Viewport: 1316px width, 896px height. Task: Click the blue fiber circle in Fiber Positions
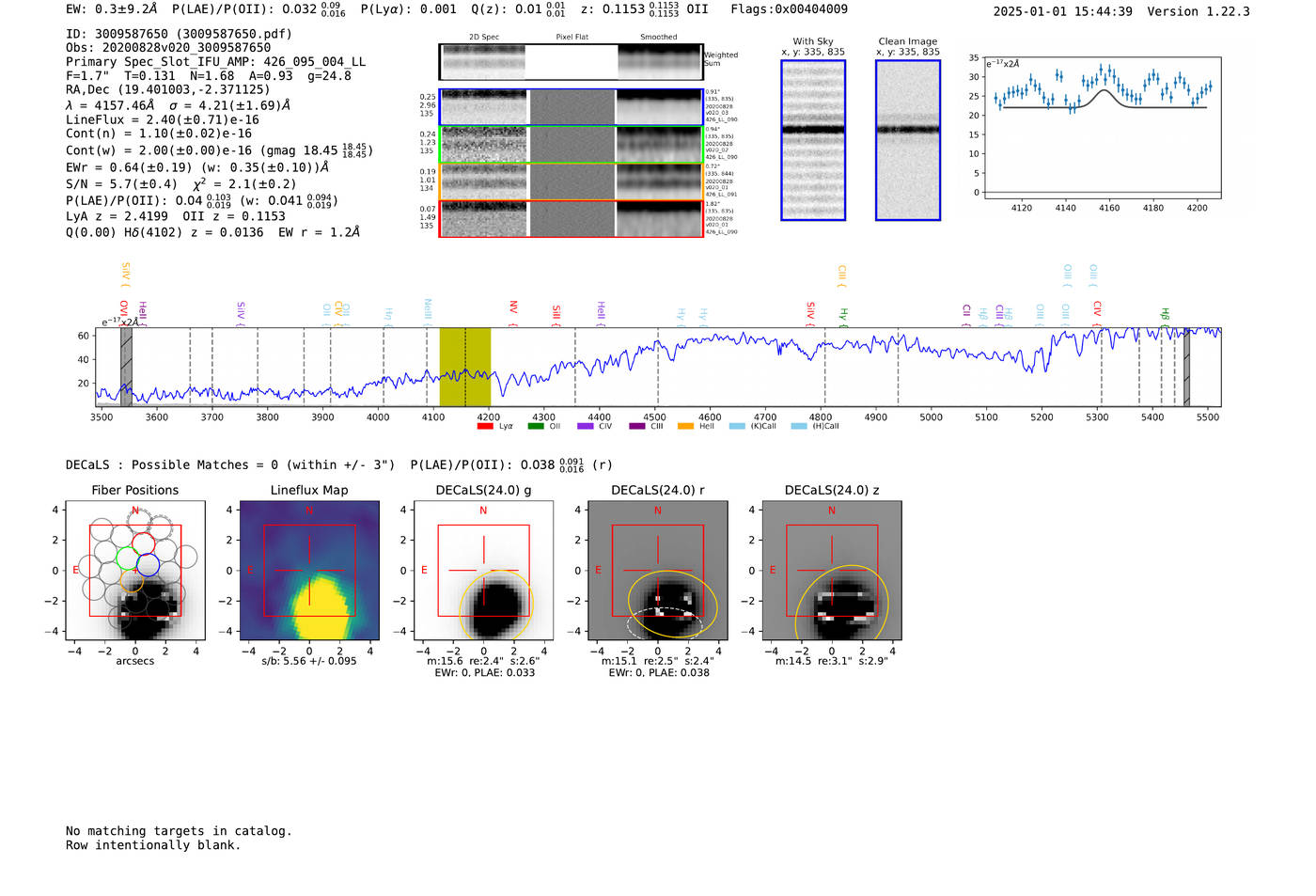pyautogui.click(x=149, y=565)
